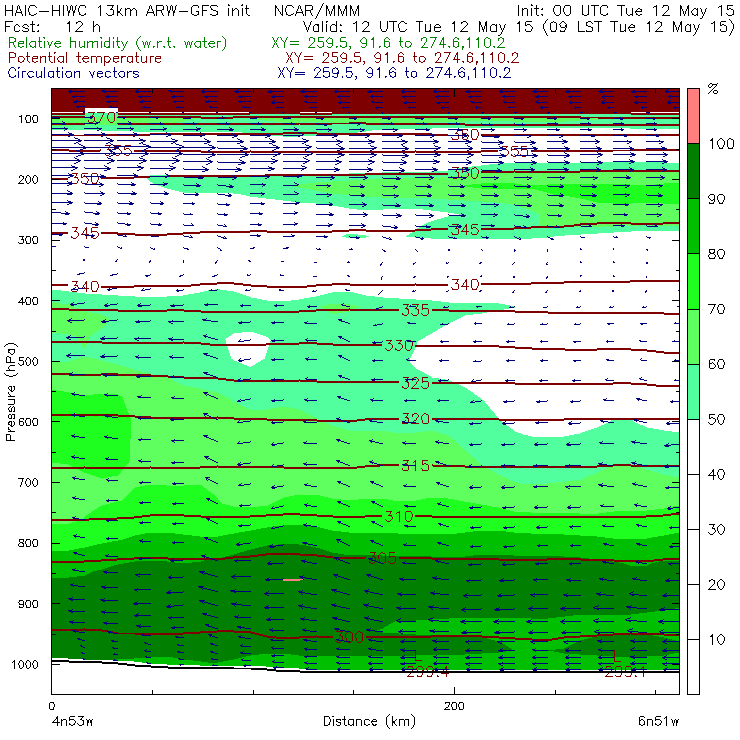Select the light green 60–70% colorbar segment
This screenshot has width=740, height=740.
693,336
